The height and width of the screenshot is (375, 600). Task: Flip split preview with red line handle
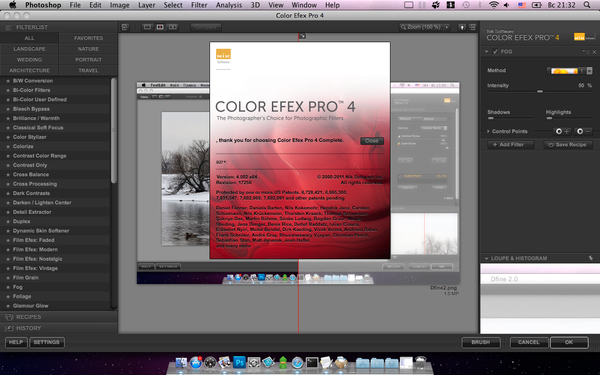click(x=302, y=36)
